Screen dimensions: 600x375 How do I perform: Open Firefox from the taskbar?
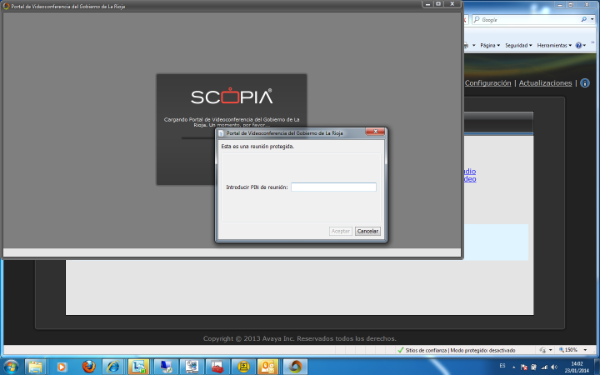click(88, 367)
